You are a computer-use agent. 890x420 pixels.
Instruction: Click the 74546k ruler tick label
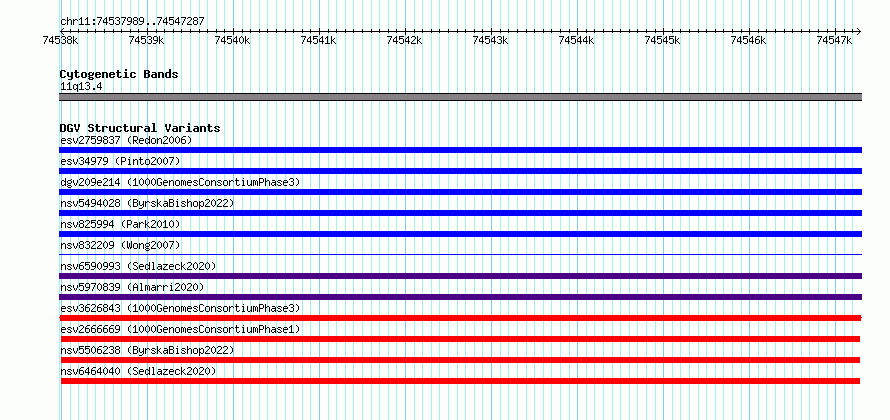749,40
